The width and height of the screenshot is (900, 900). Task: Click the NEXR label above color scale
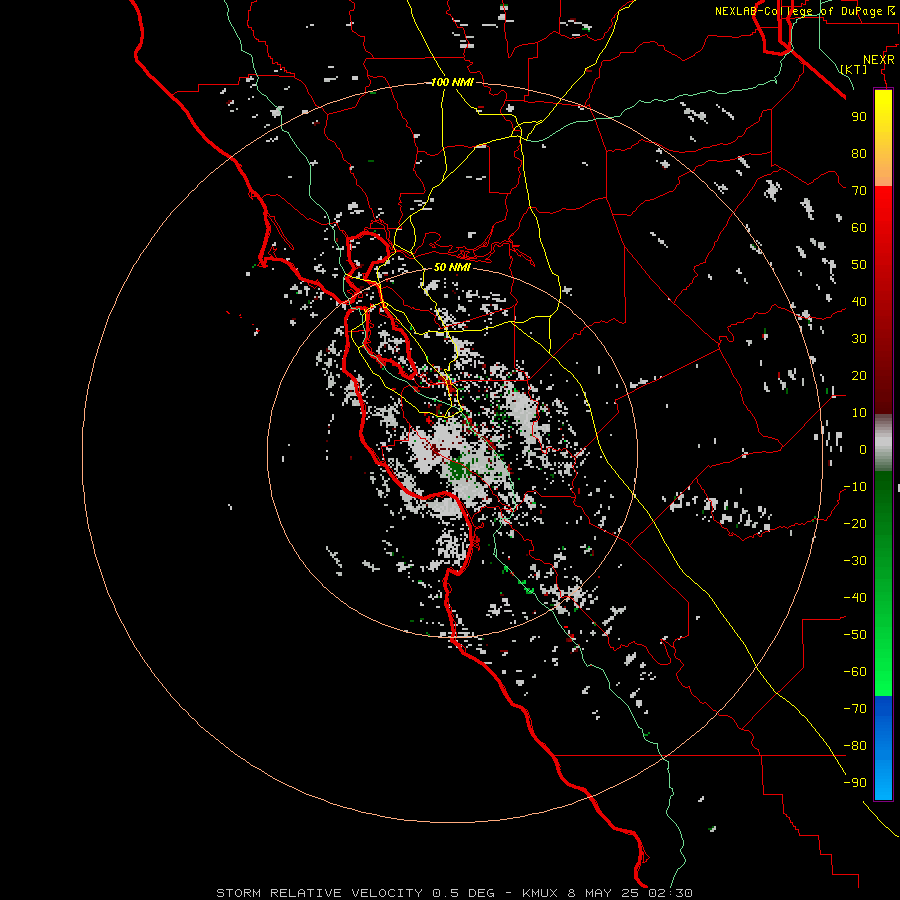[879, 60]
